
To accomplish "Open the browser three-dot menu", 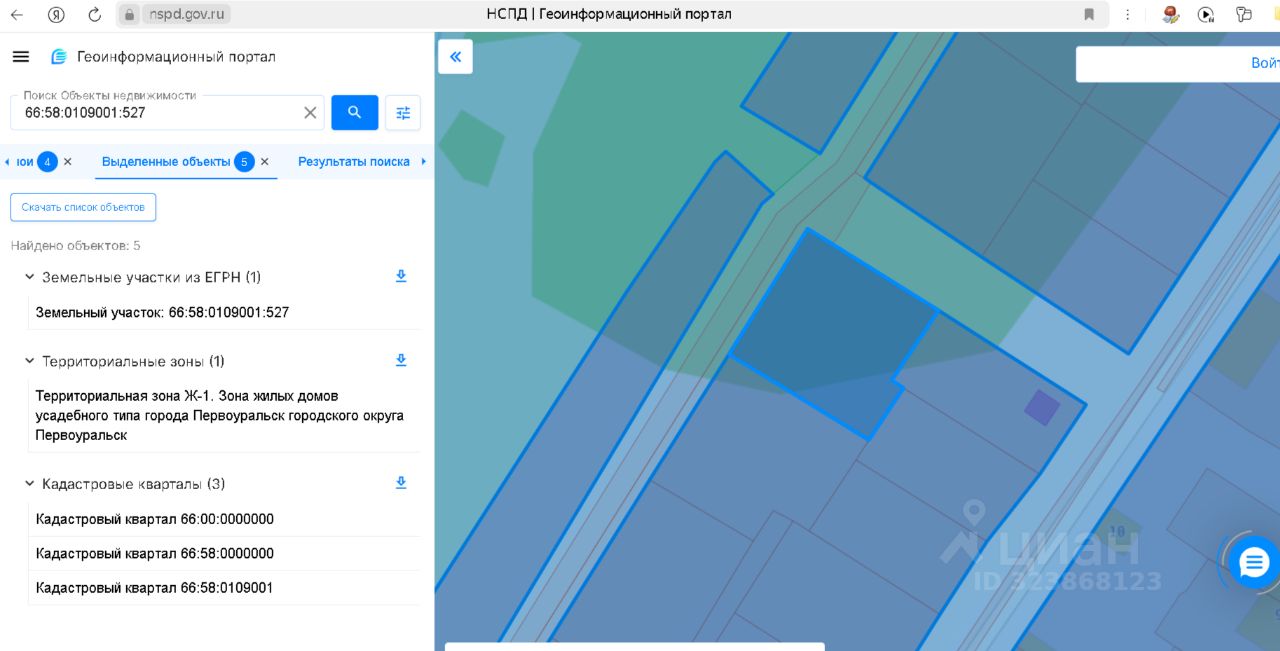I will coord(1128,15).
